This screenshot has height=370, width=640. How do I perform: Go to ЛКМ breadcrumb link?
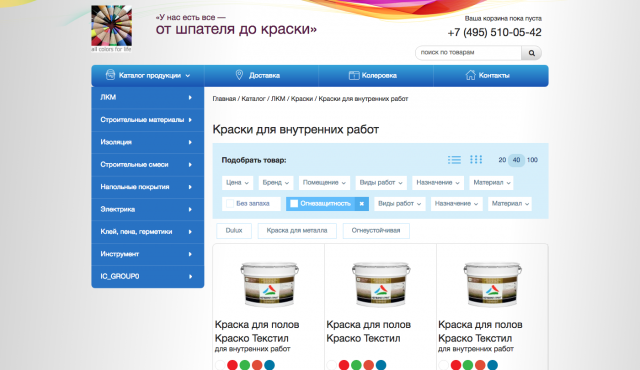coord(278,99)
